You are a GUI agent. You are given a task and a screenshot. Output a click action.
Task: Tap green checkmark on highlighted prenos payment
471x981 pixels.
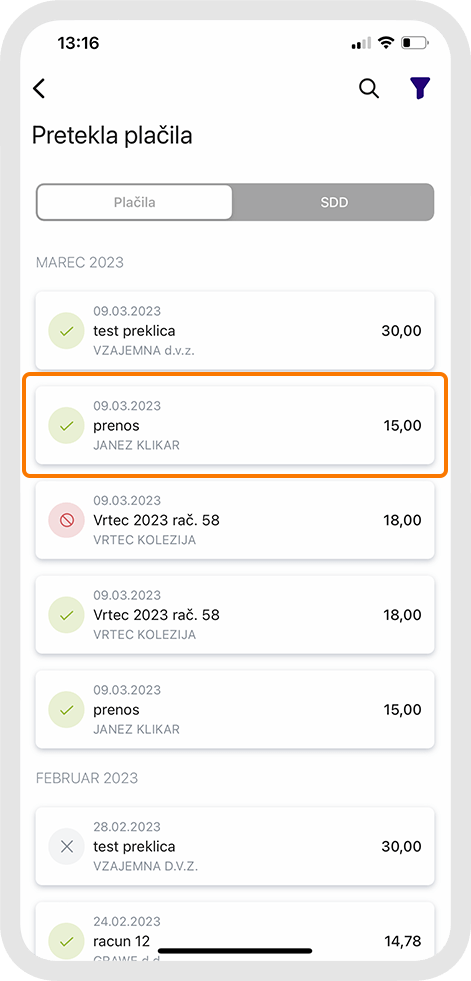coord(66,425)
